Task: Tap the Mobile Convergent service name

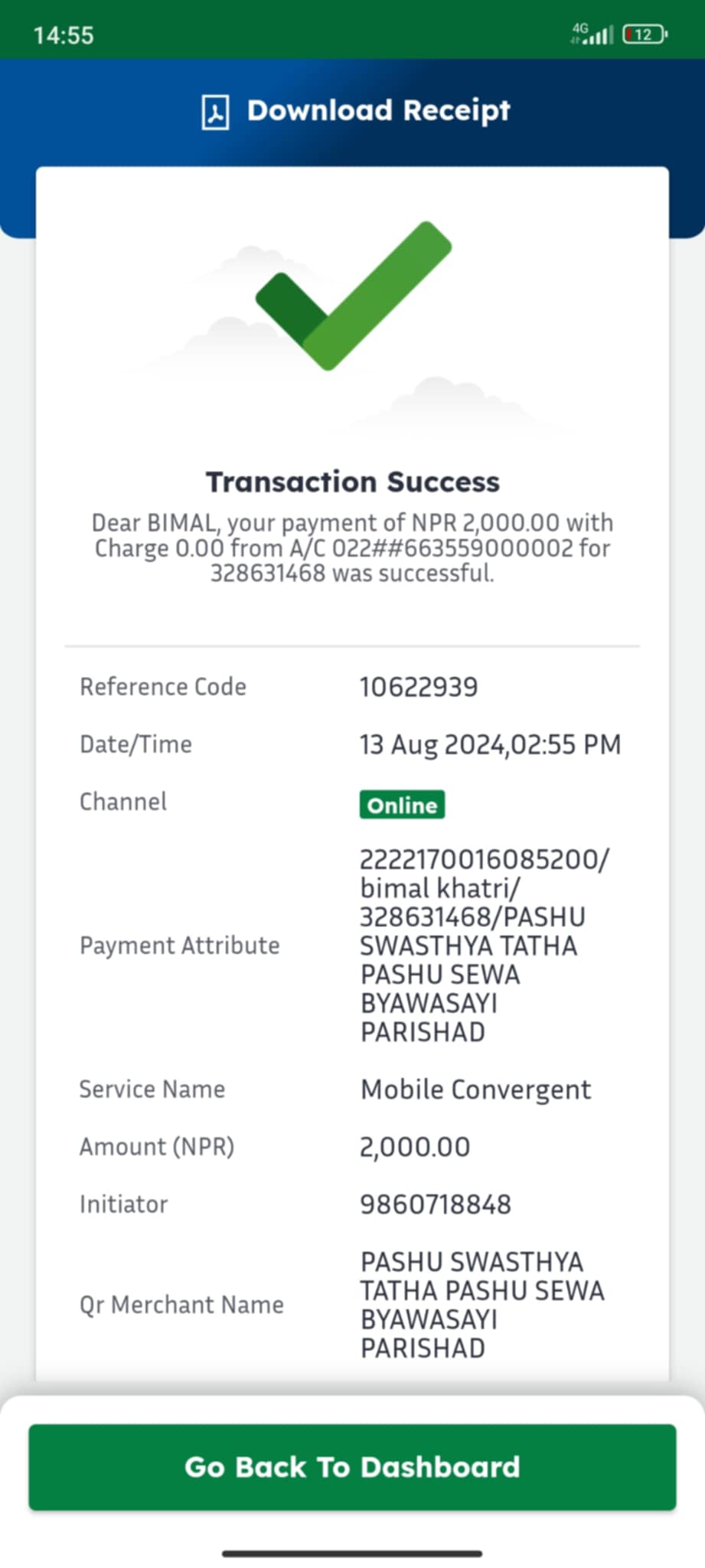Action: (x=475, y=1089)
